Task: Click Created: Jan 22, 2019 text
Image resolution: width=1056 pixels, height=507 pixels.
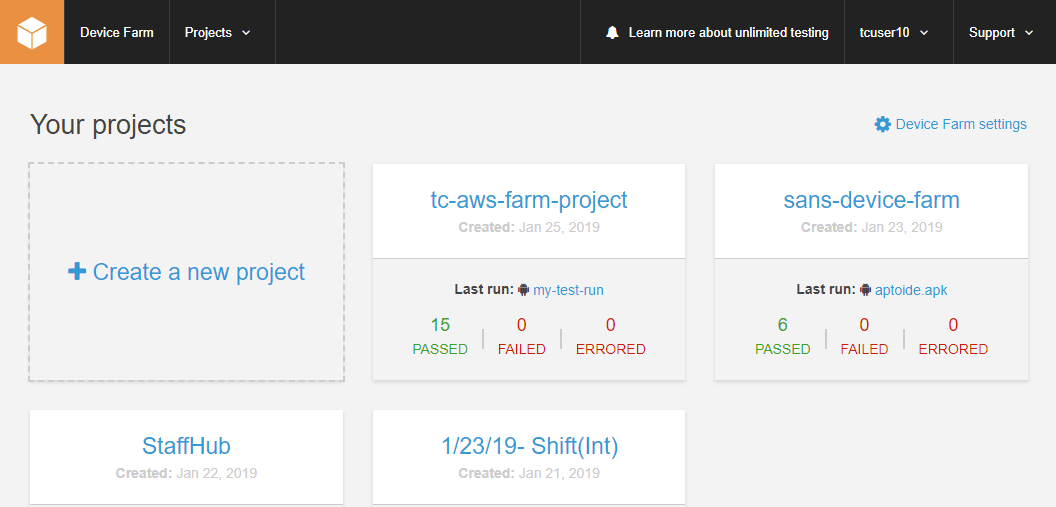Action: [187, 473]
